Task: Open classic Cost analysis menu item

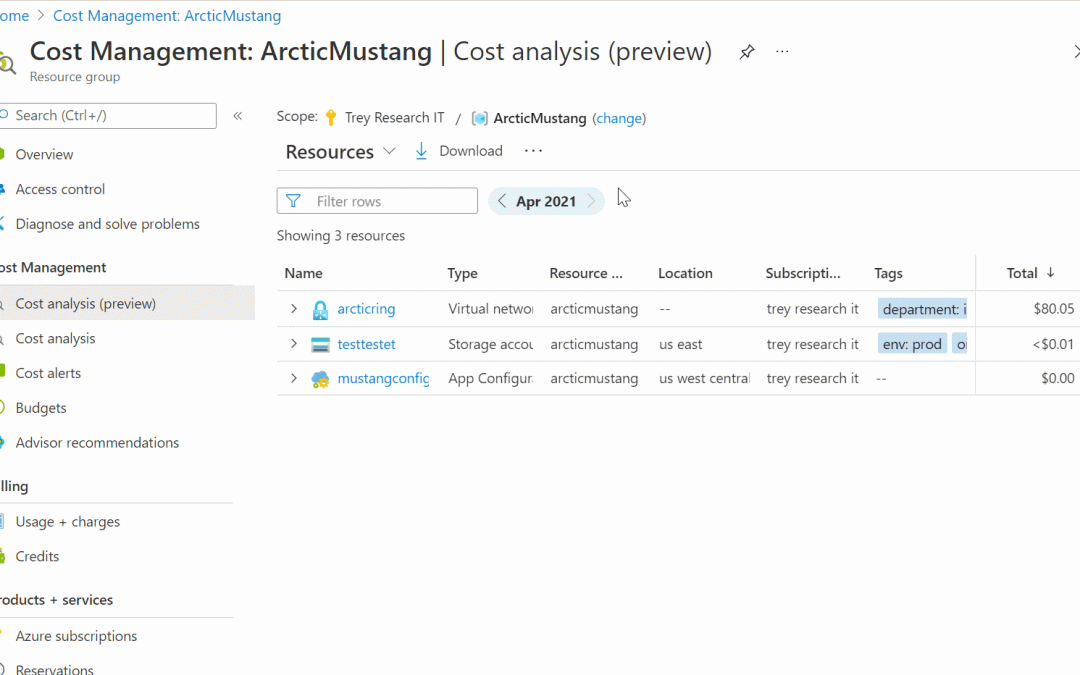Action: 55,338
